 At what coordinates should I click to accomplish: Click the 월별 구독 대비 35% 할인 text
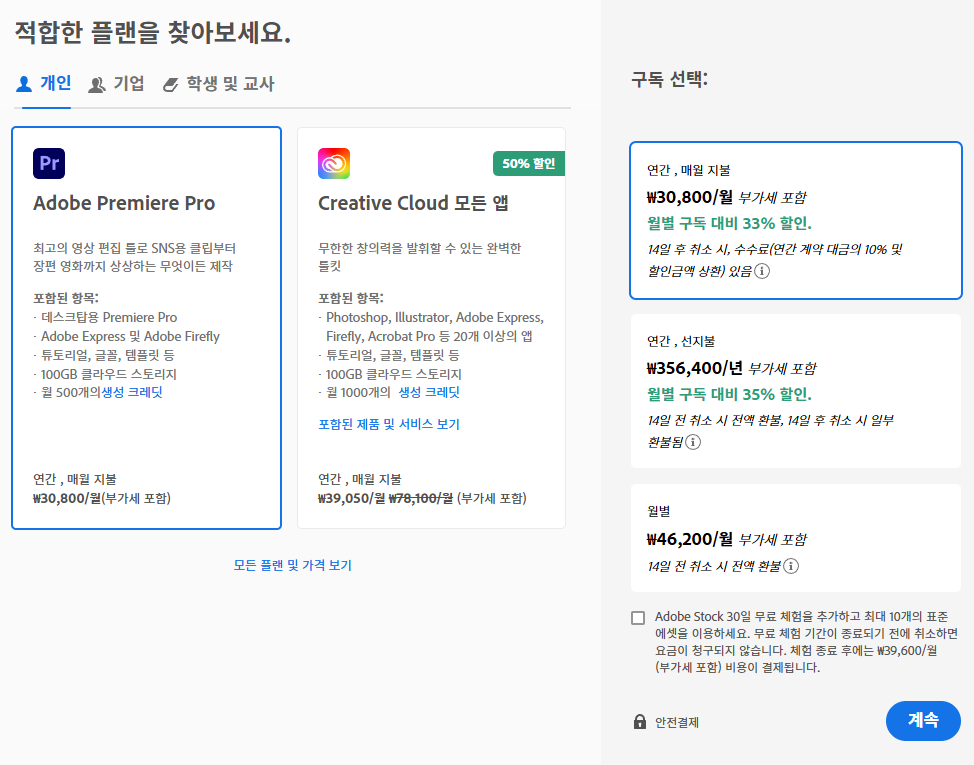[729, 394]
